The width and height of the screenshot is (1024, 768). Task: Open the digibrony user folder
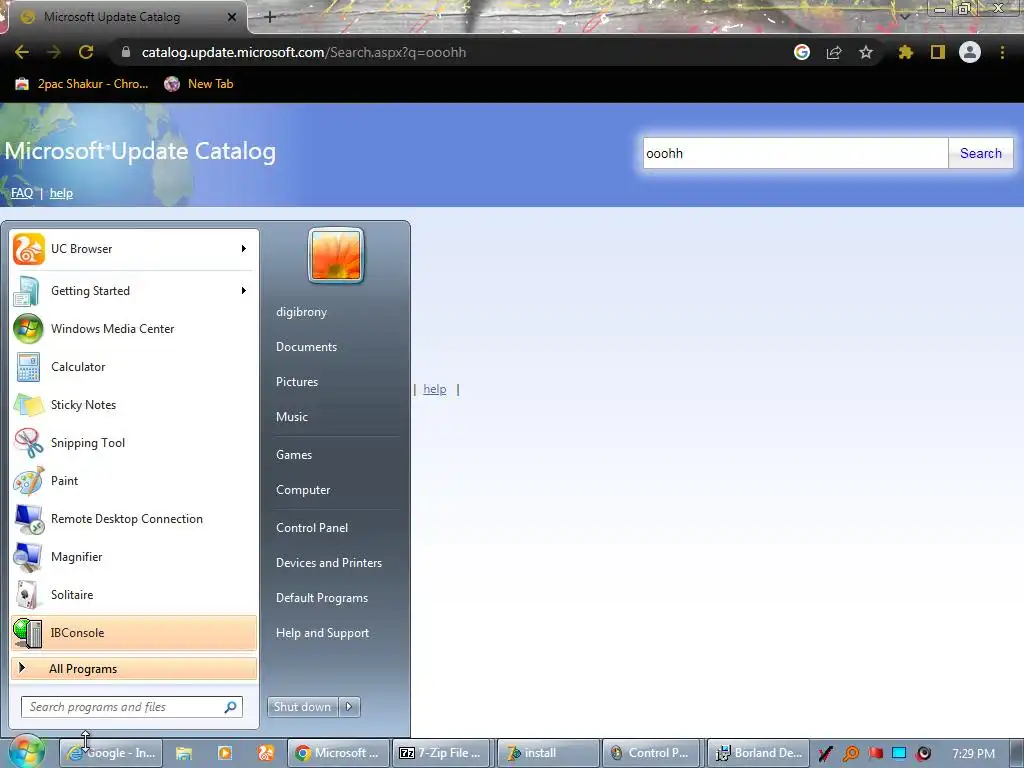301,312
